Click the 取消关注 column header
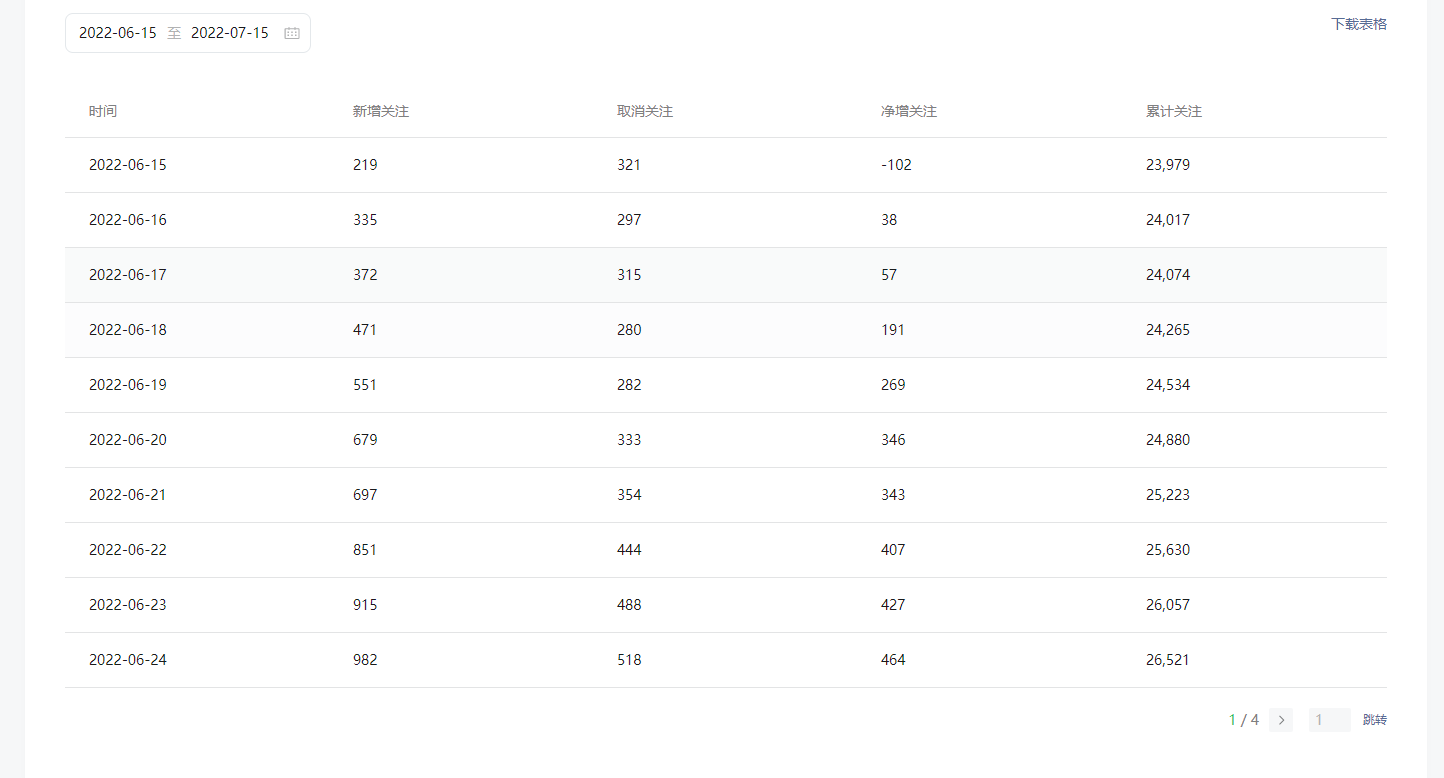The image size is (1444, 778). (x=645, y=111)
